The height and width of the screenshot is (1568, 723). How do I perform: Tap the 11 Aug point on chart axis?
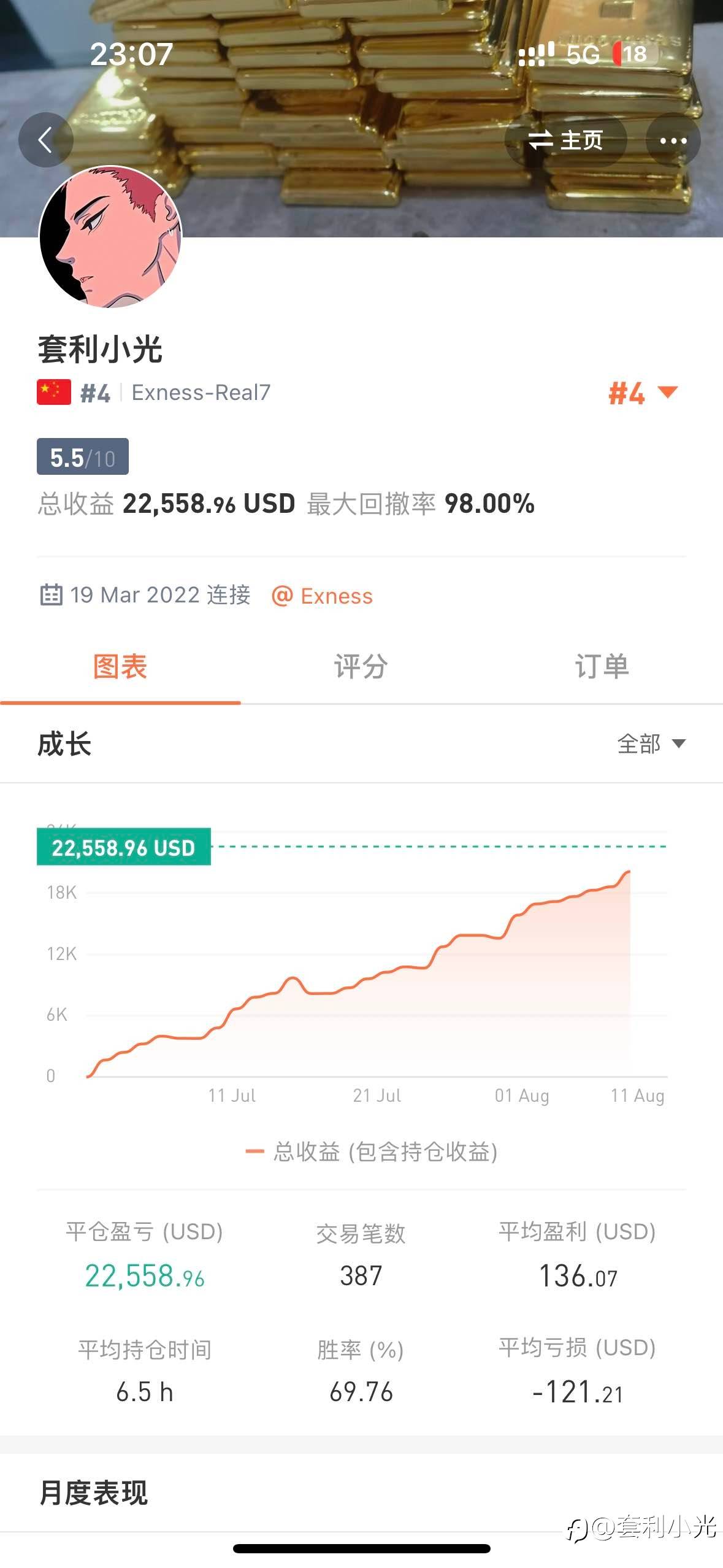[637, 1095]
